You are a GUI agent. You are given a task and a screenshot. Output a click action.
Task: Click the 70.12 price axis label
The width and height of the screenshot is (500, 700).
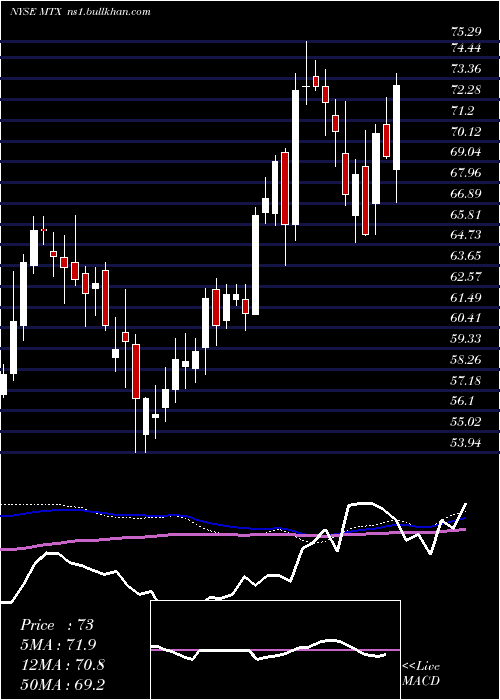click(x=466, y=131)
